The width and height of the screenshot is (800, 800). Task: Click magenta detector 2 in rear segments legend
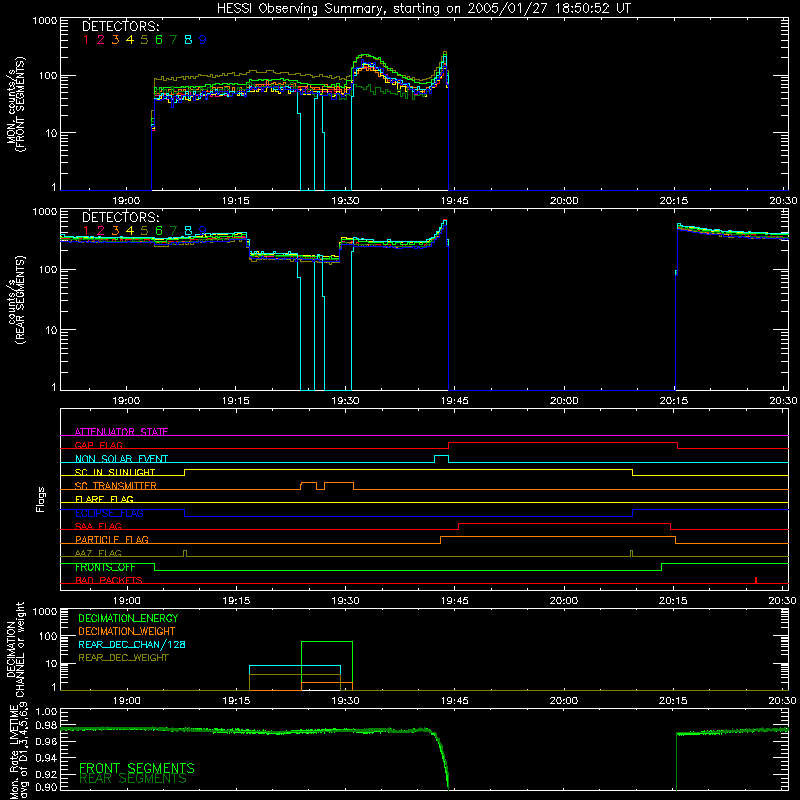click(101, 231)
